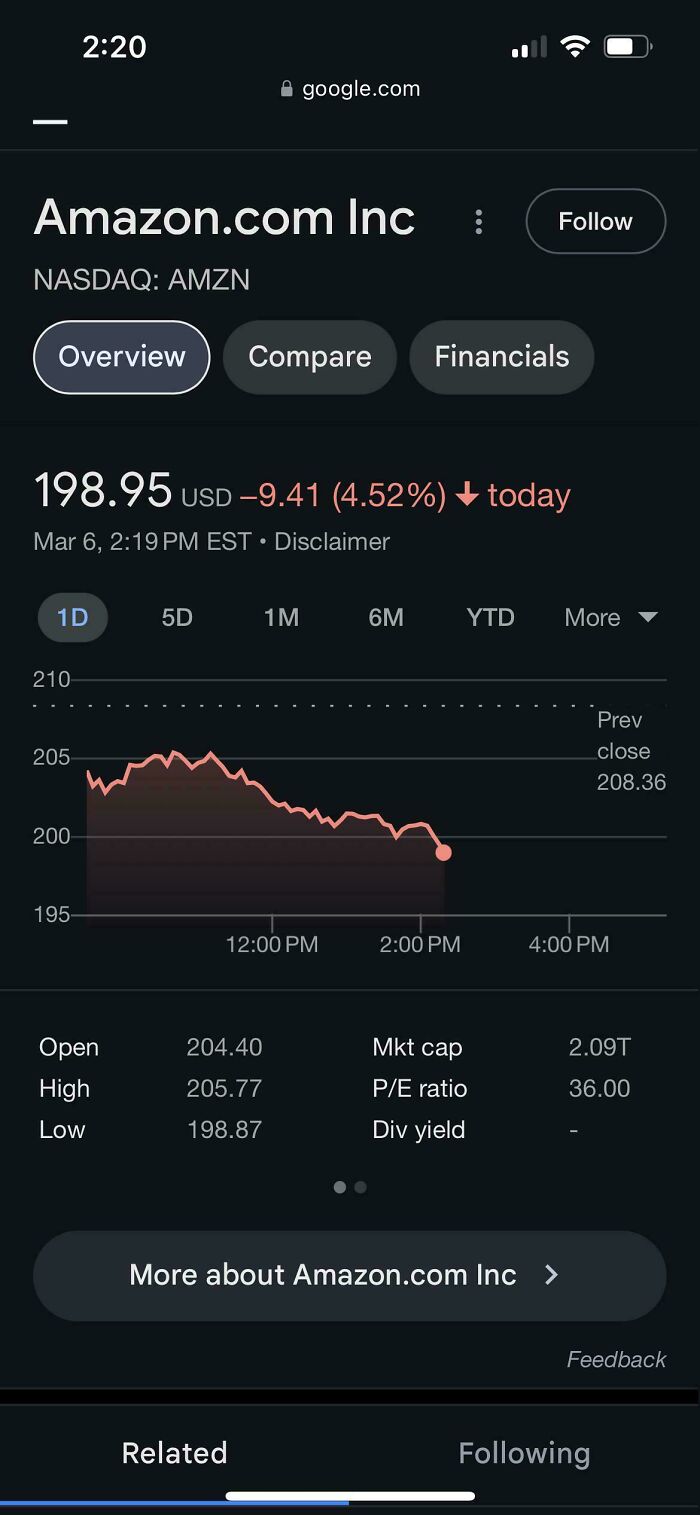Tap the second carousel dot below stats
This screenshot has height=1515, width=700.
pos(360,1187)
